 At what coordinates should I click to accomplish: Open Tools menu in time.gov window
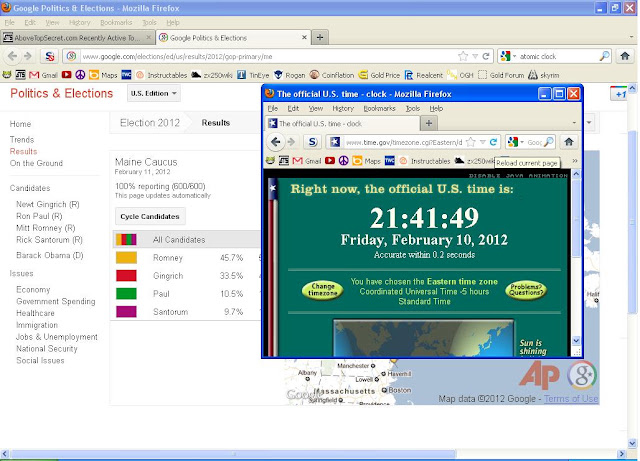point(413,108)
